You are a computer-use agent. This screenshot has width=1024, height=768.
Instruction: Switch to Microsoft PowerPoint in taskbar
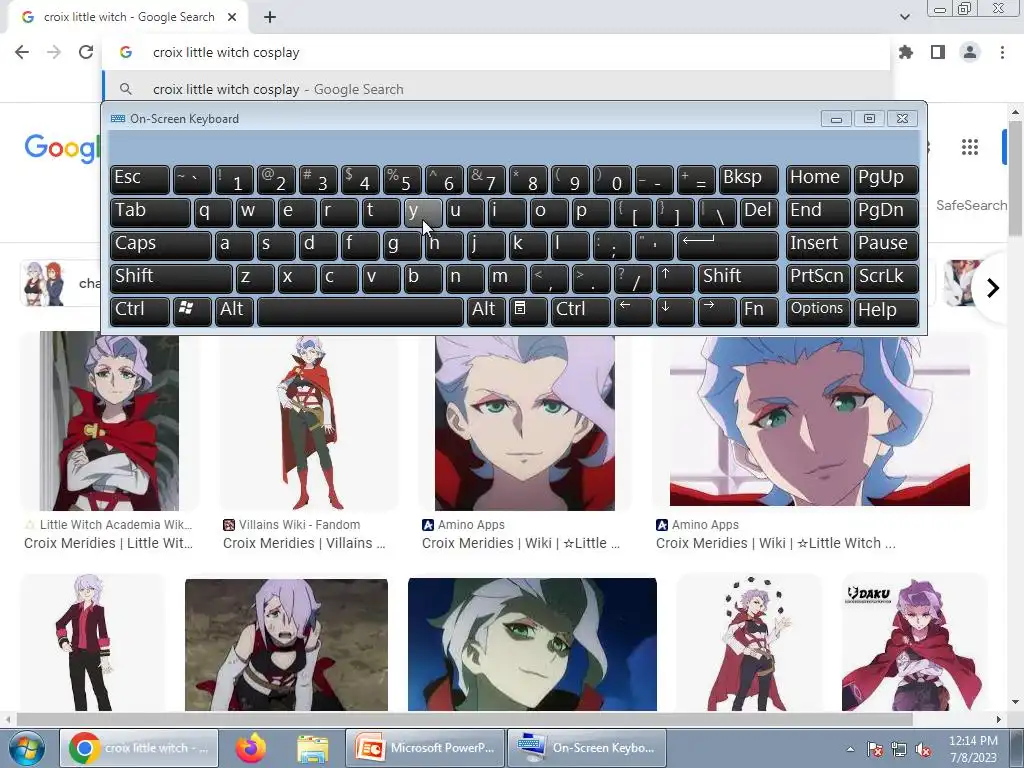(x=424, y=748)
